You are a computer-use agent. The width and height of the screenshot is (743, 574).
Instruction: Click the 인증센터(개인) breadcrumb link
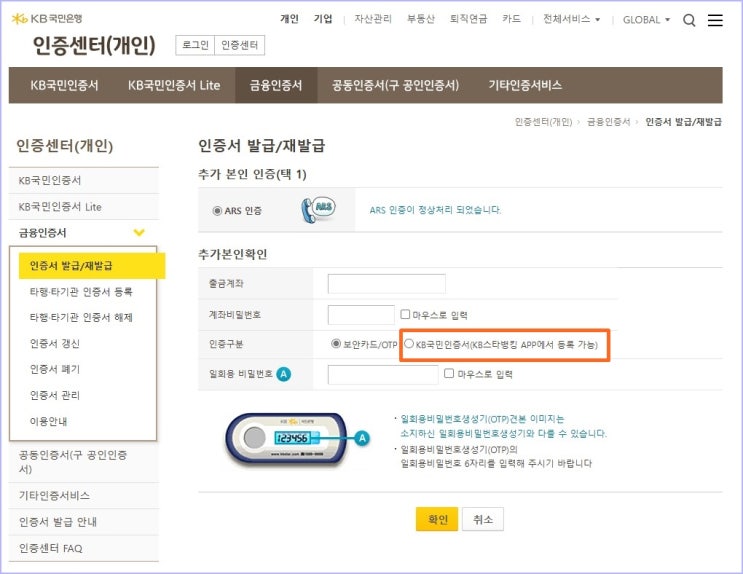[543, 122]
